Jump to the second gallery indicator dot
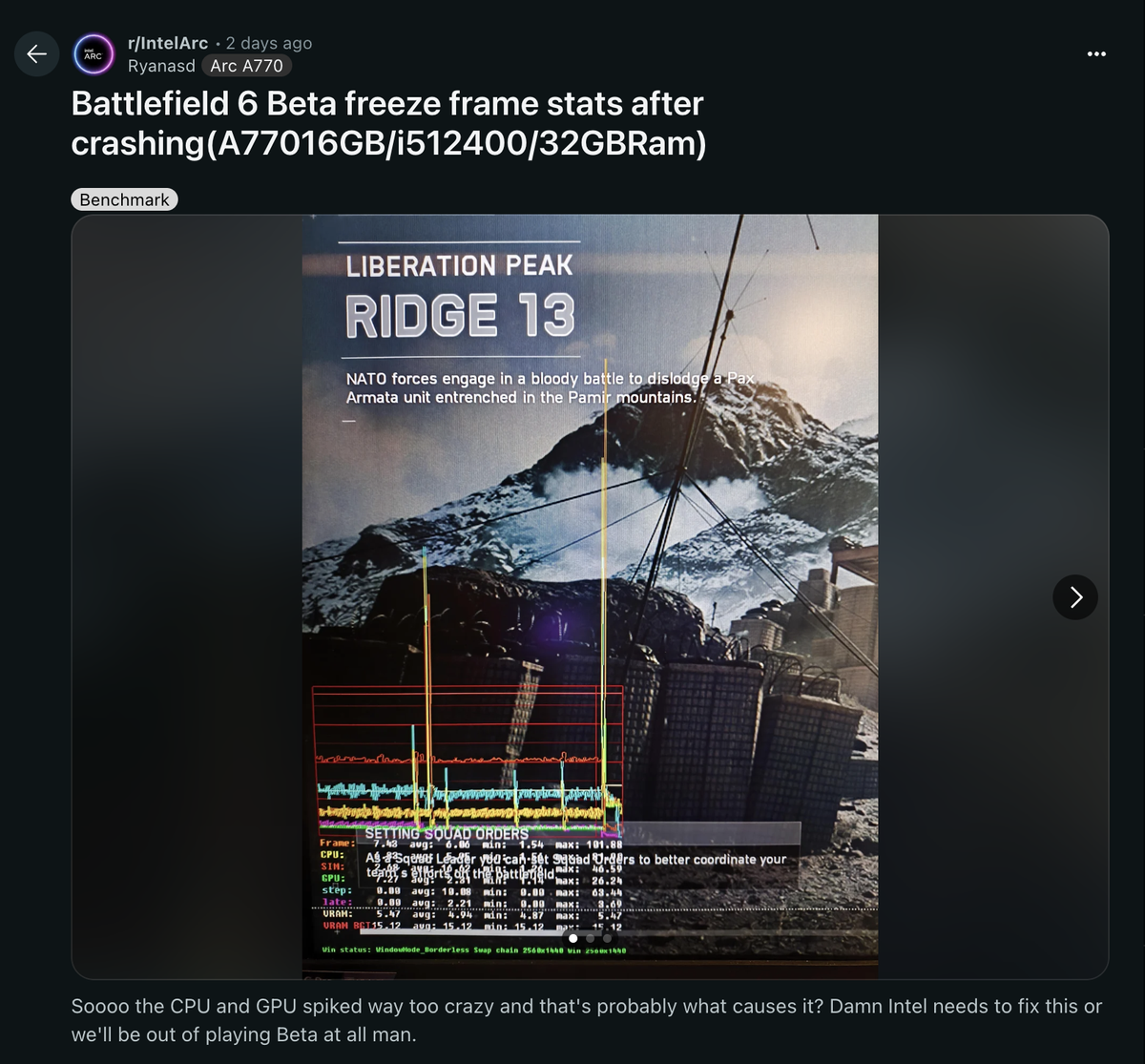1145x1064 pixels. [x=590, y=938]
